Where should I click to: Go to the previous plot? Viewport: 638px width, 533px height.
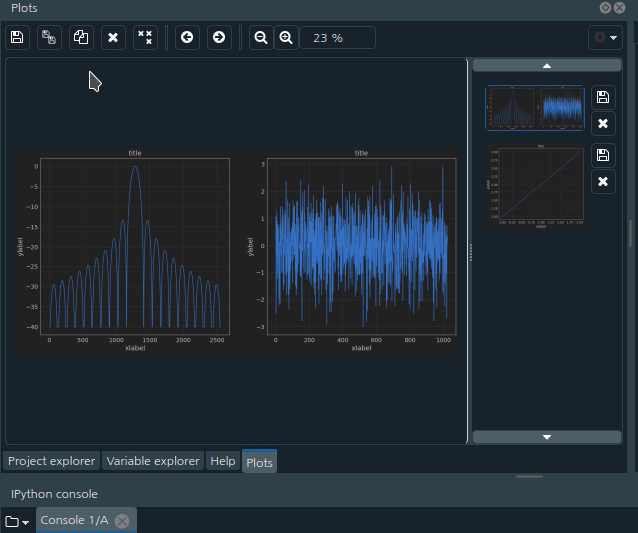pyautogui.click(x=187, y=37)
